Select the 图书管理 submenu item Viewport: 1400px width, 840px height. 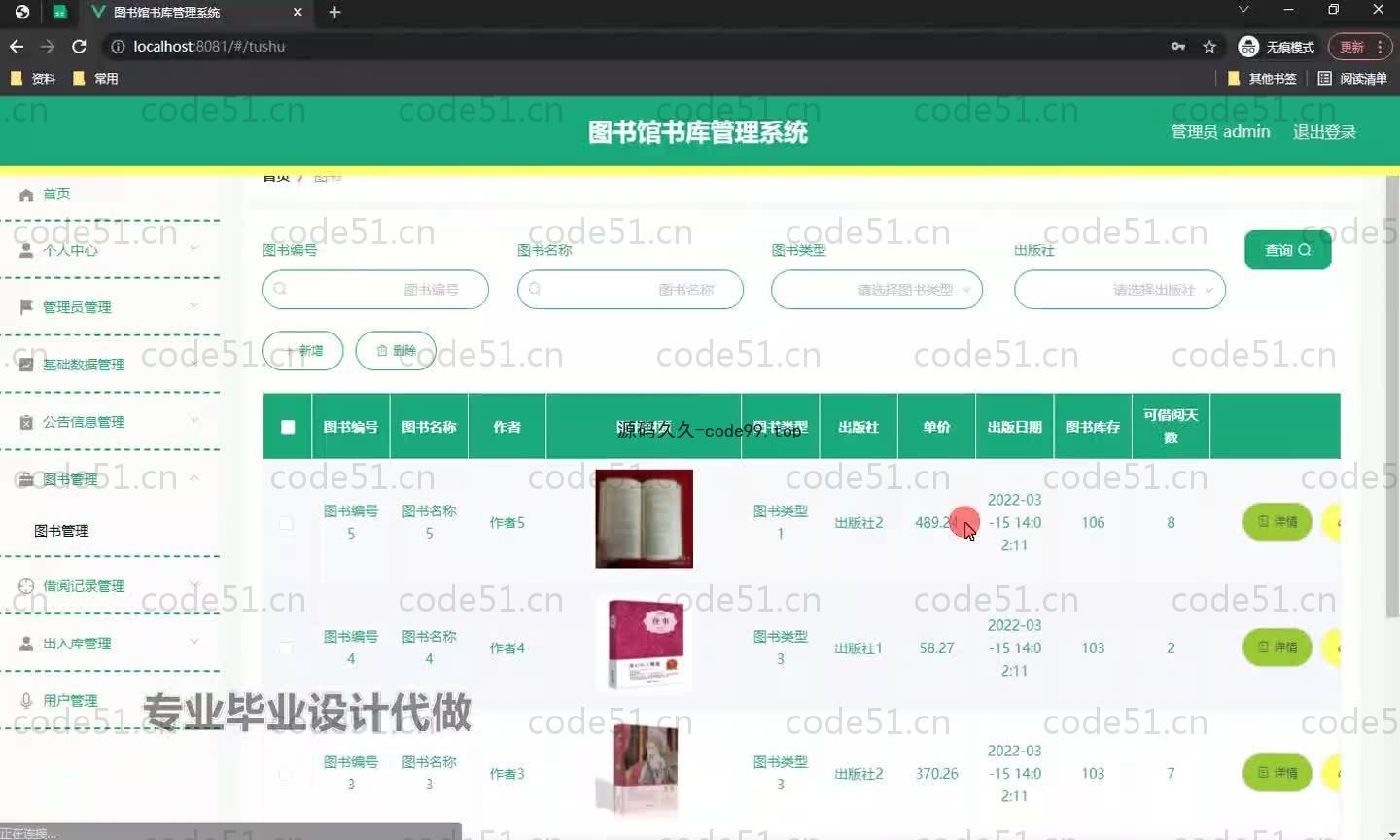point(61,531)
